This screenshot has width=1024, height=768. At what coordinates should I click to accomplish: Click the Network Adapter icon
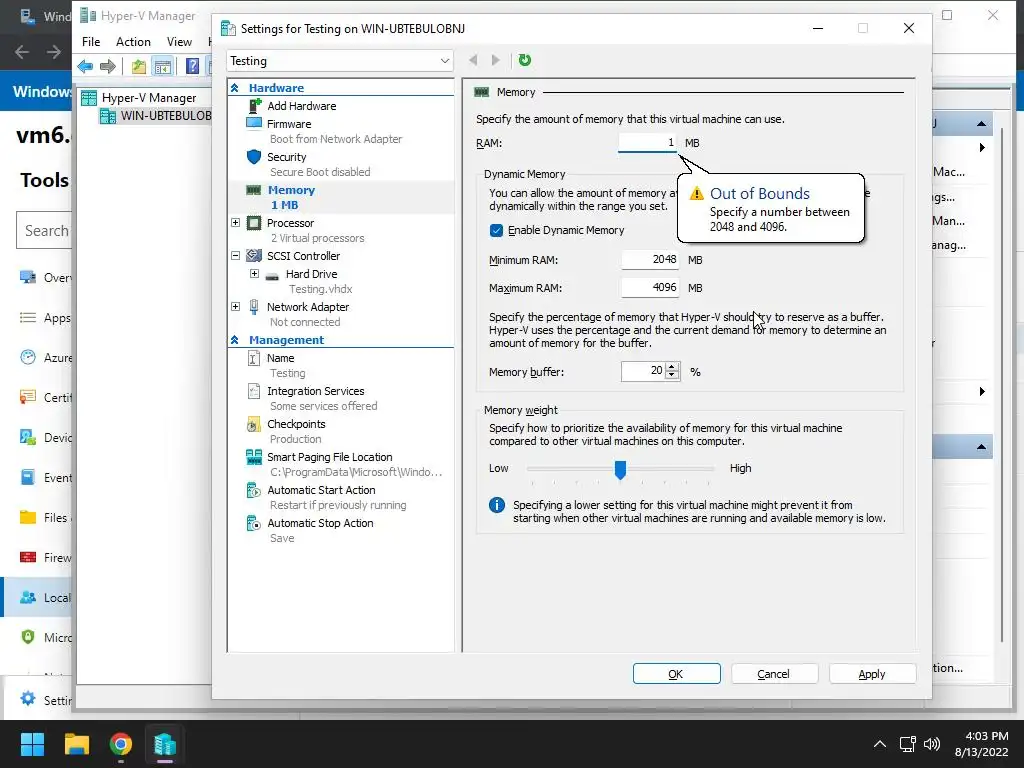click(x=254, y=307)
